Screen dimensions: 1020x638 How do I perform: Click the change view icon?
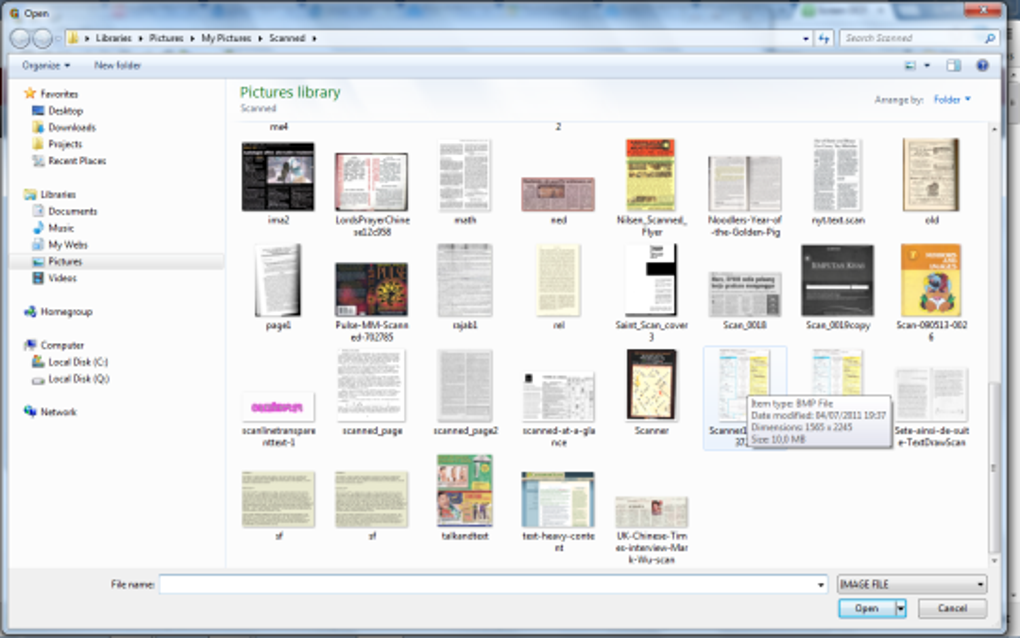tap(910, 65)
